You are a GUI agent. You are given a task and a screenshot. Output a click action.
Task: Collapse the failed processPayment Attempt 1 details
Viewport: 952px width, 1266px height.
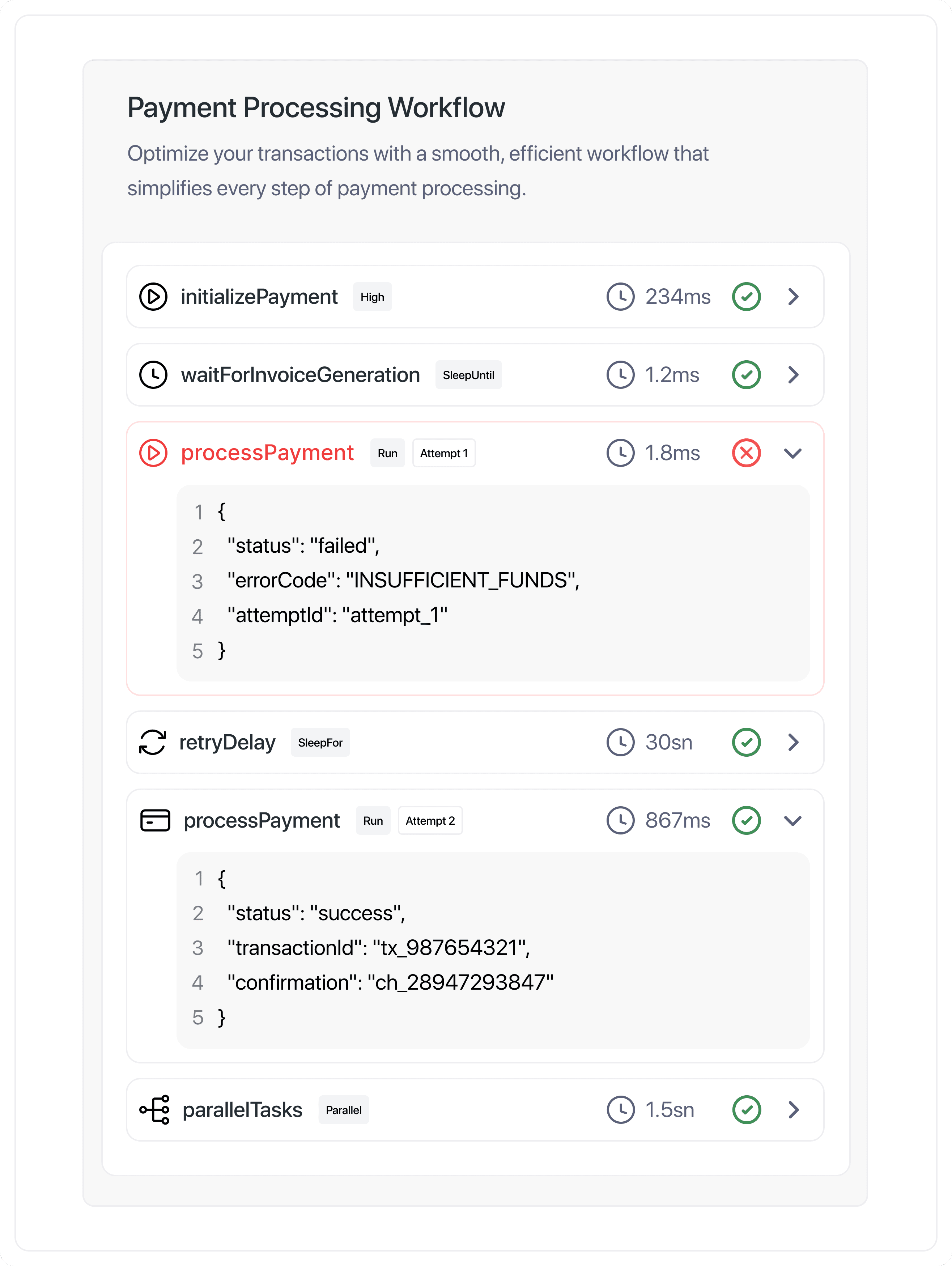[793, 453]
